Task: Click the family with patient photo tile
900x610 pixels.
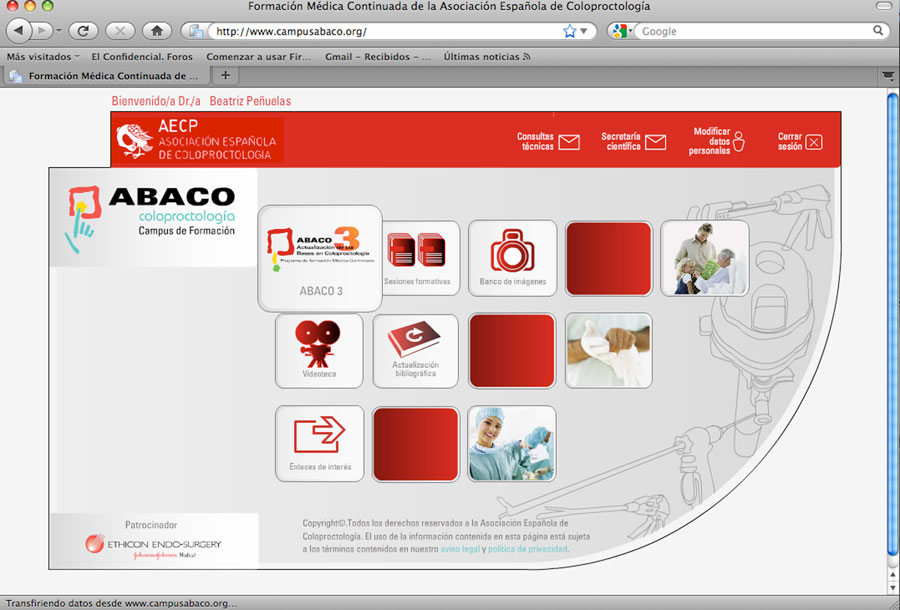Action: (x=705, y=258)
